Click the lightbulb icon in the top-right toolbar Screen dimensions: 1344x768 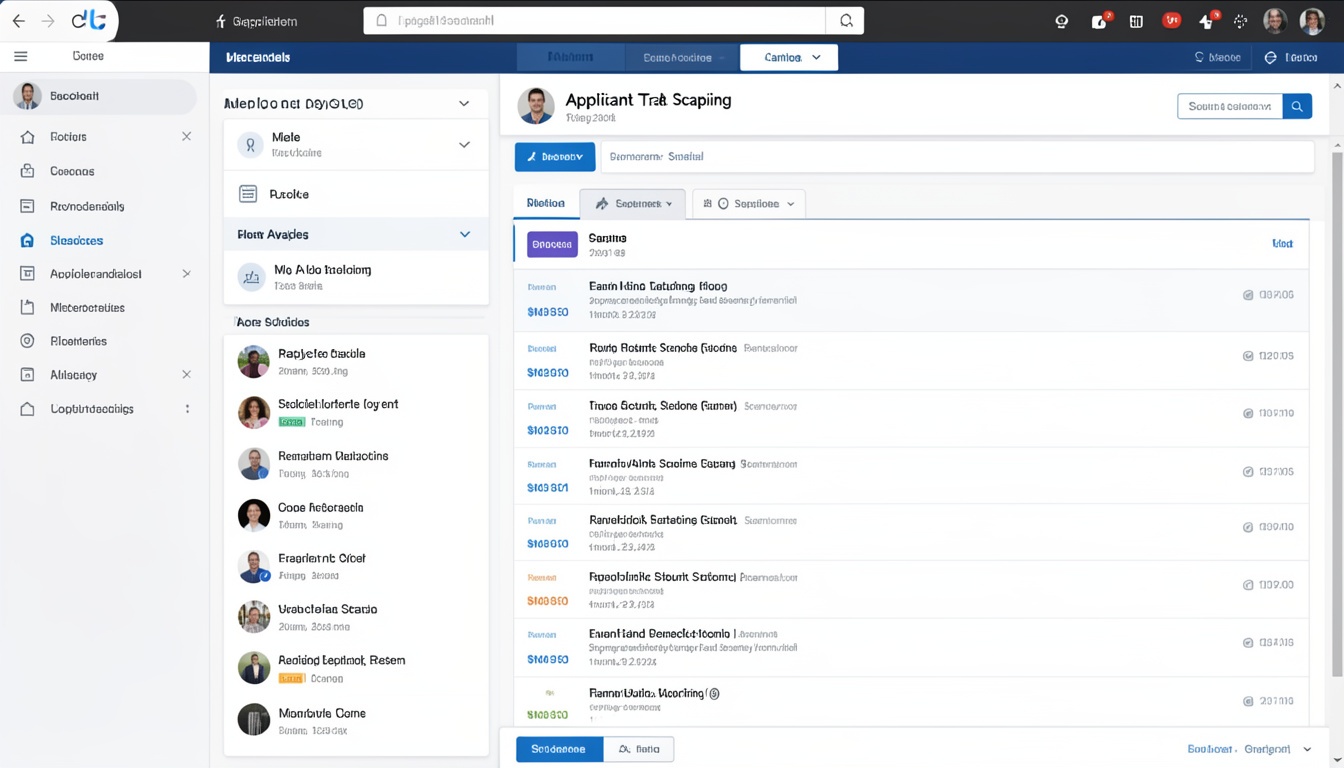click(1061, 21)
